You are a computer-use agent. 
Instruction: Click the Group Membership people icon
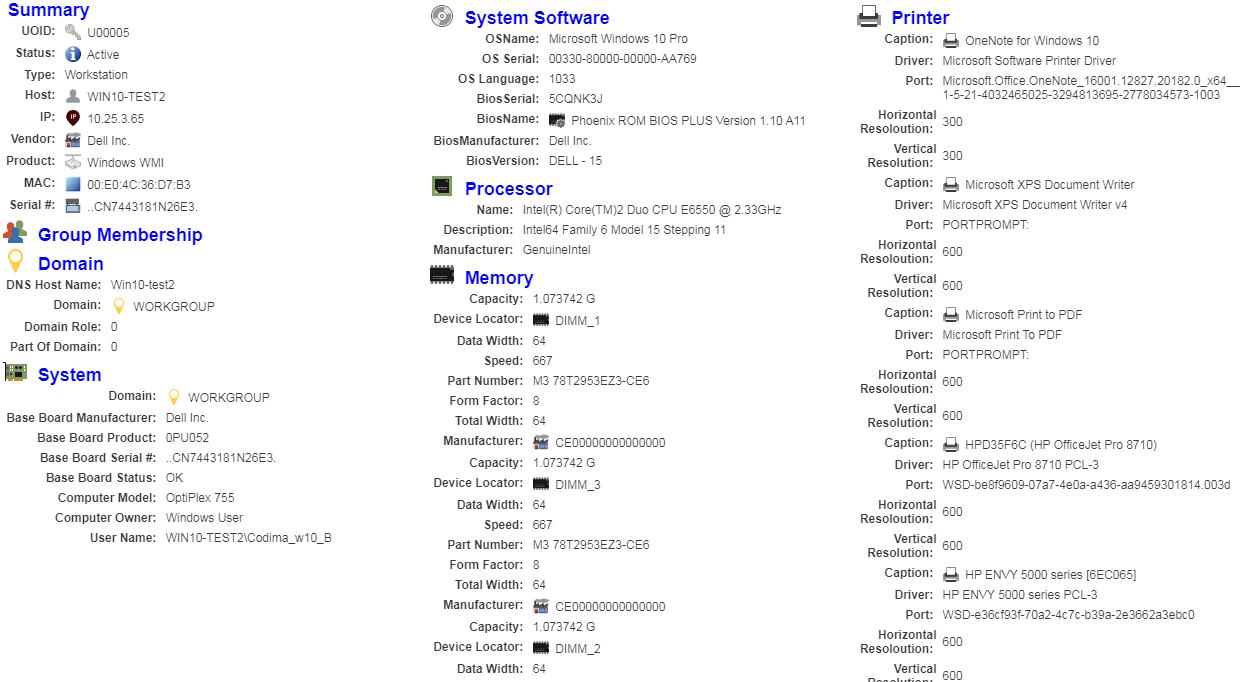click(x=15, y=232)
